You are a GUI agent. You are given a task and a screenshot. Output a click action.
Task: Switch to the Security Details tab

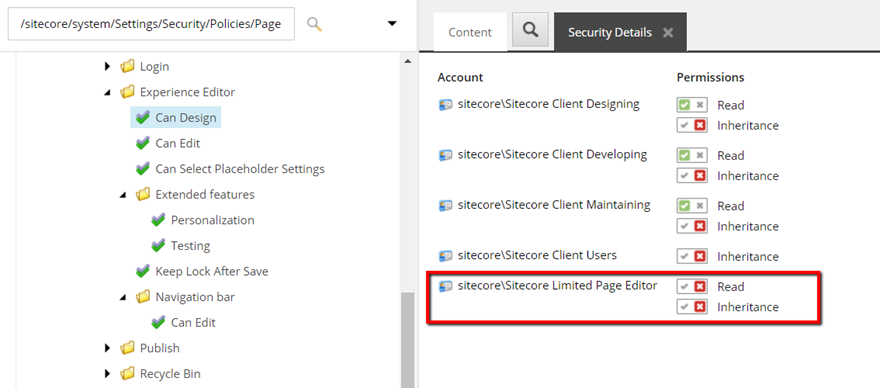610,32
